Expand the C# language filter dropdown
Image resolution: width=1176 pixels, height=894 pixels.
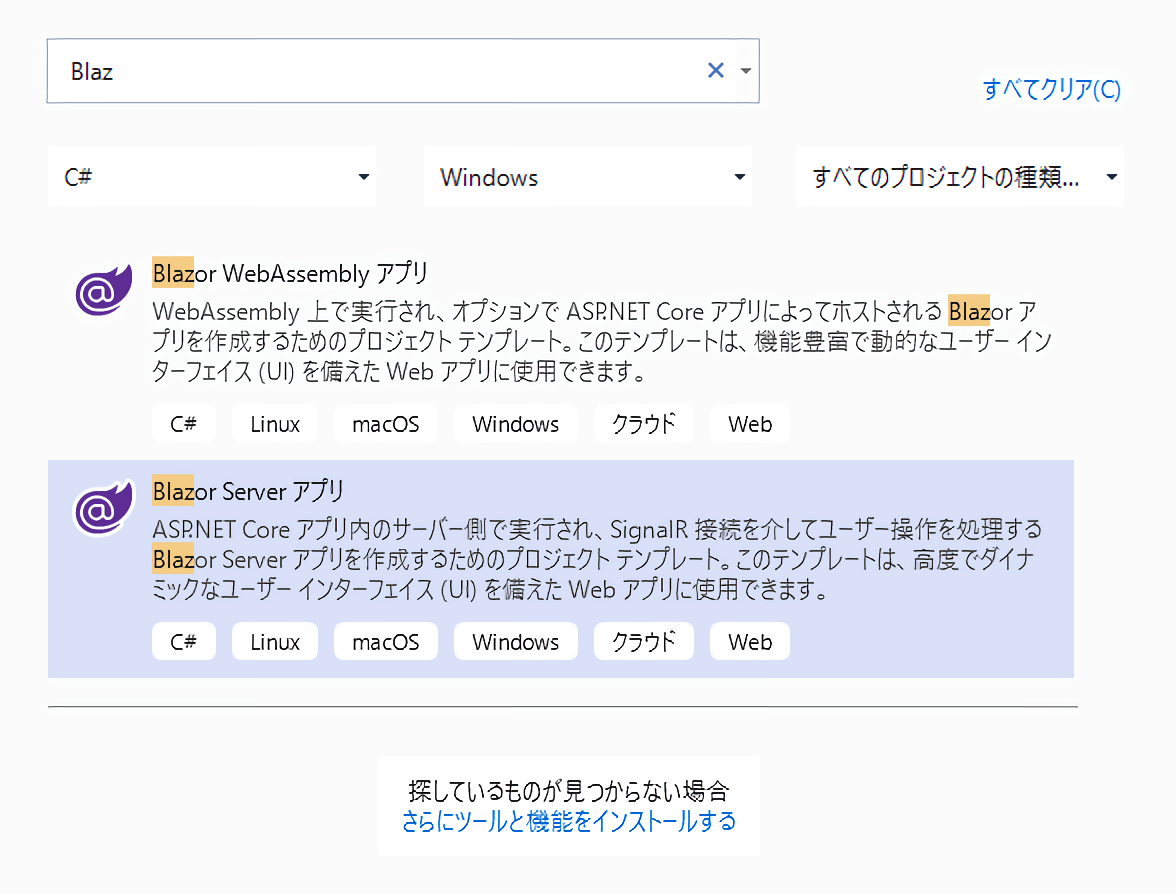point(363,177)
